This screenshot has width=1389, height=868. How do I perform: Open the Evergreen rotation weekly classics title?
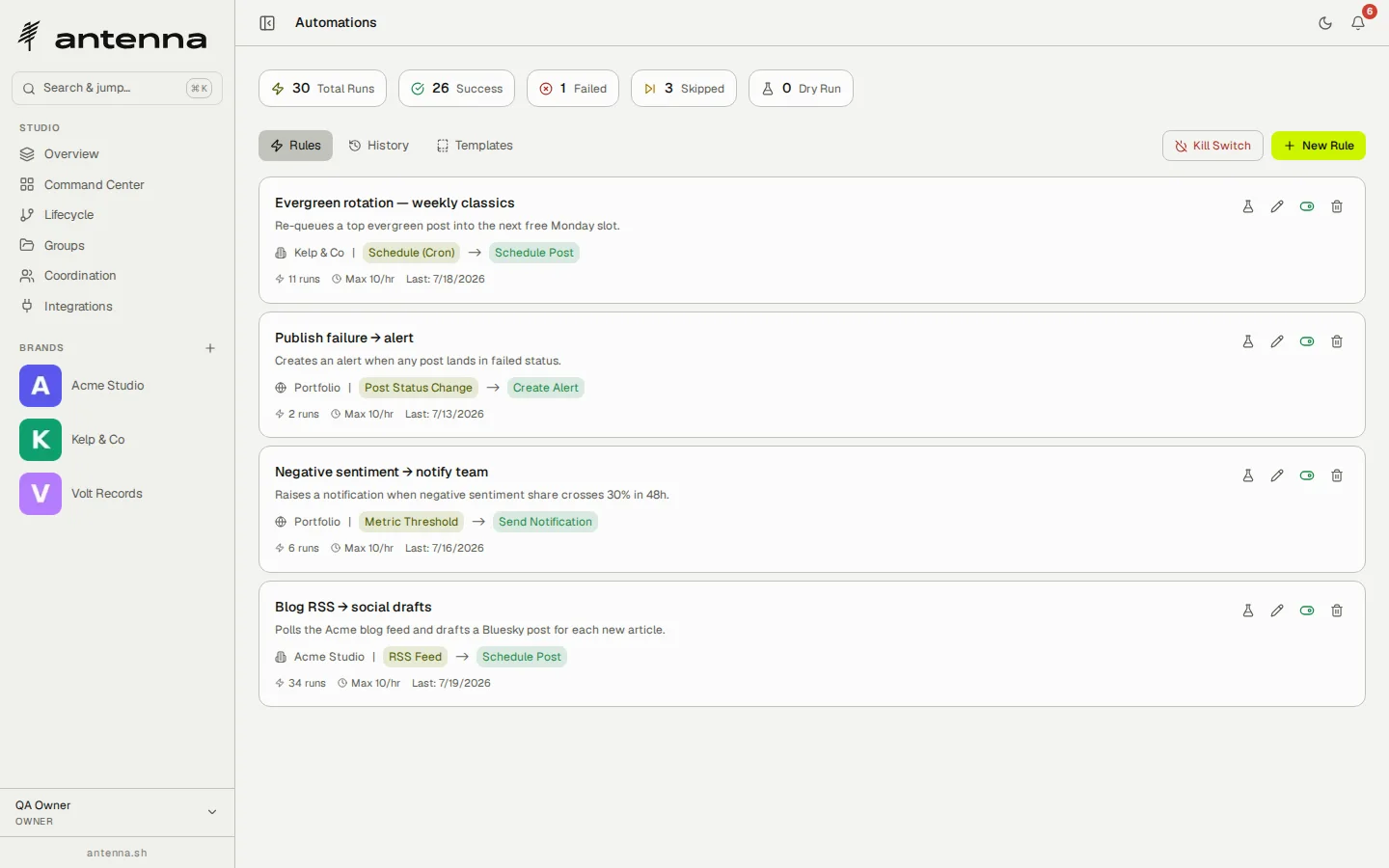click(395, 203)
